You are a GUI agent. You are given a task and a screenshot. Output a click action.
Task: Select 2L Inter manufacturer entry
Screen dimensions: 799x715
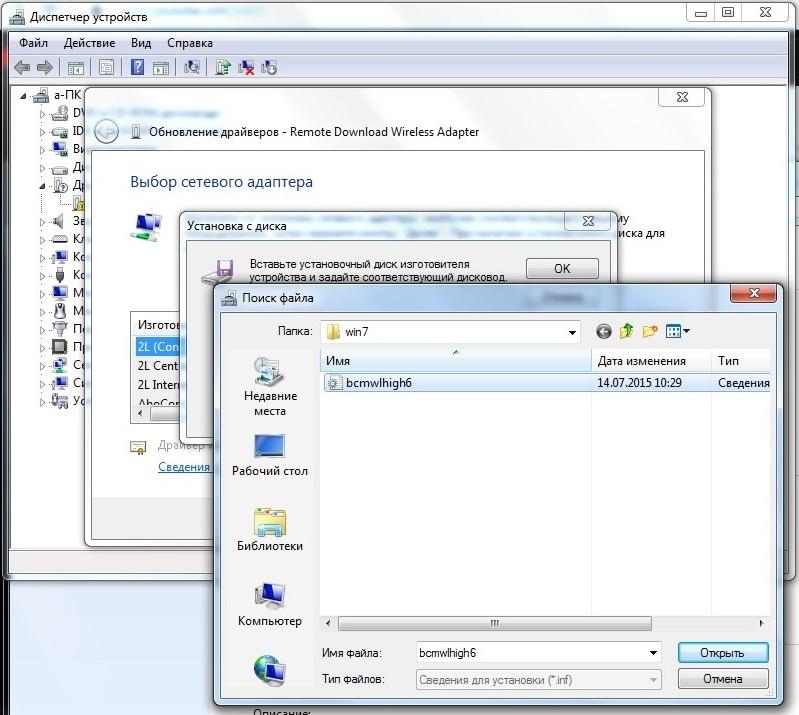pyautogui.click(x=158, y=384)
